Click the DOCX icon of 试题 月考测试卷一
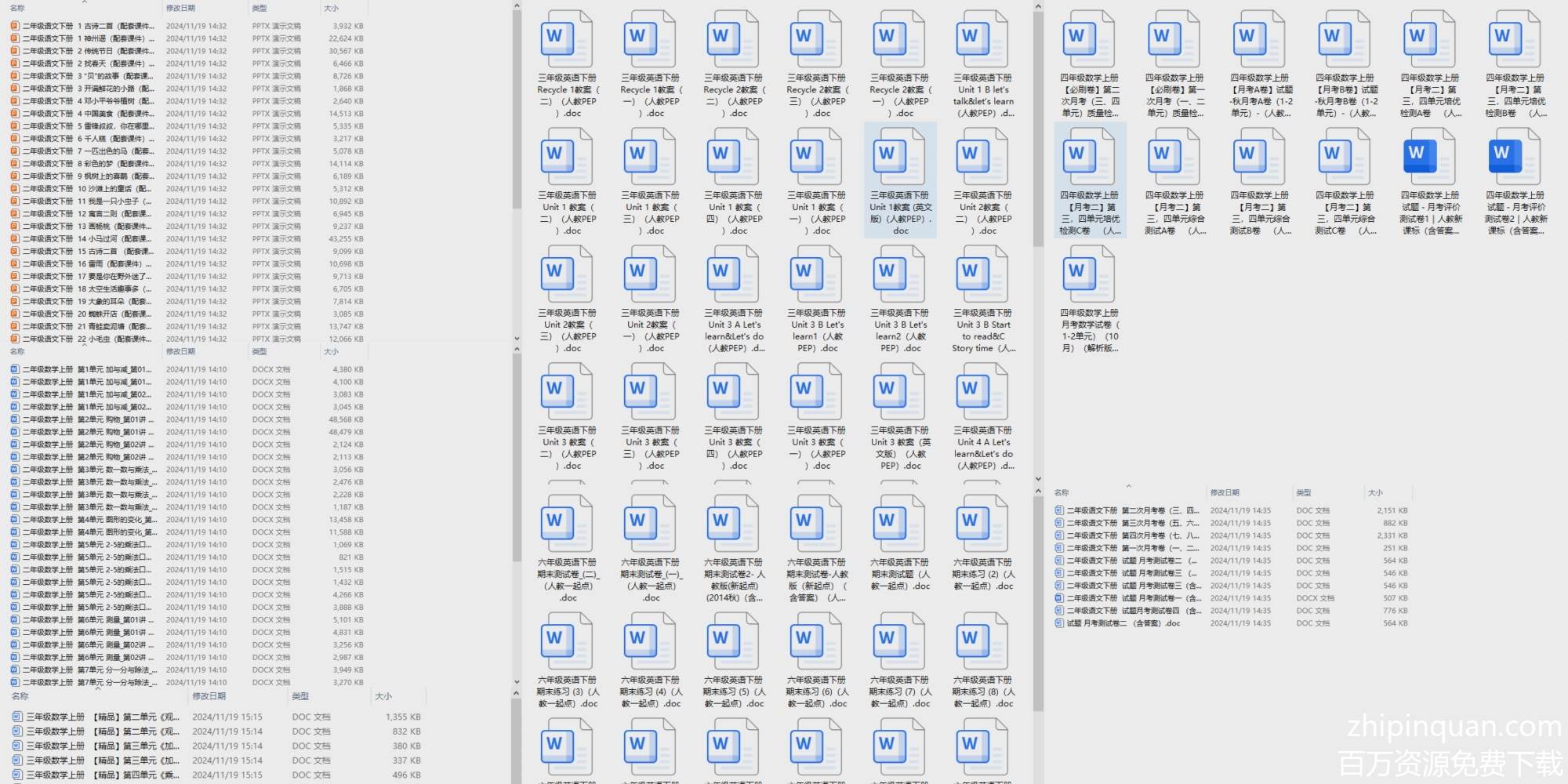Screen dimensions: 1568x784 1059,598
